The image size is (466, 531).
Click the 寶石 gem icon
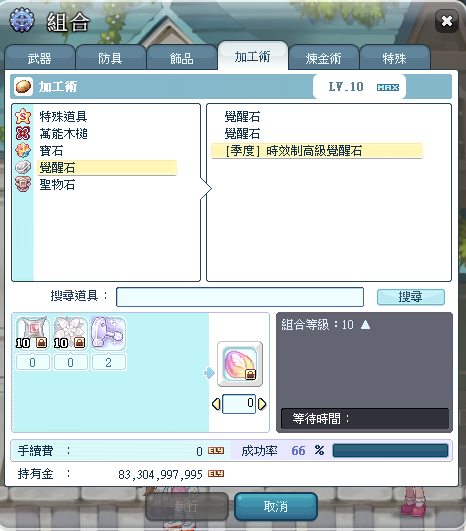pos(23,150)
